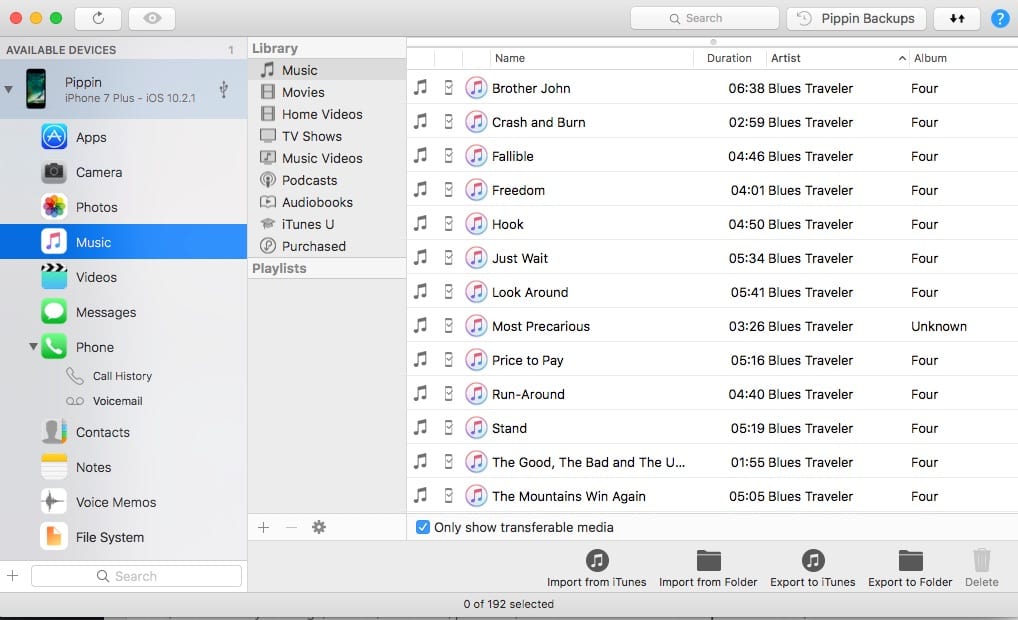This screenshot has height=620, width=1018.
Task: Select the Music section icon in sidebar
Action: [54, 242]
